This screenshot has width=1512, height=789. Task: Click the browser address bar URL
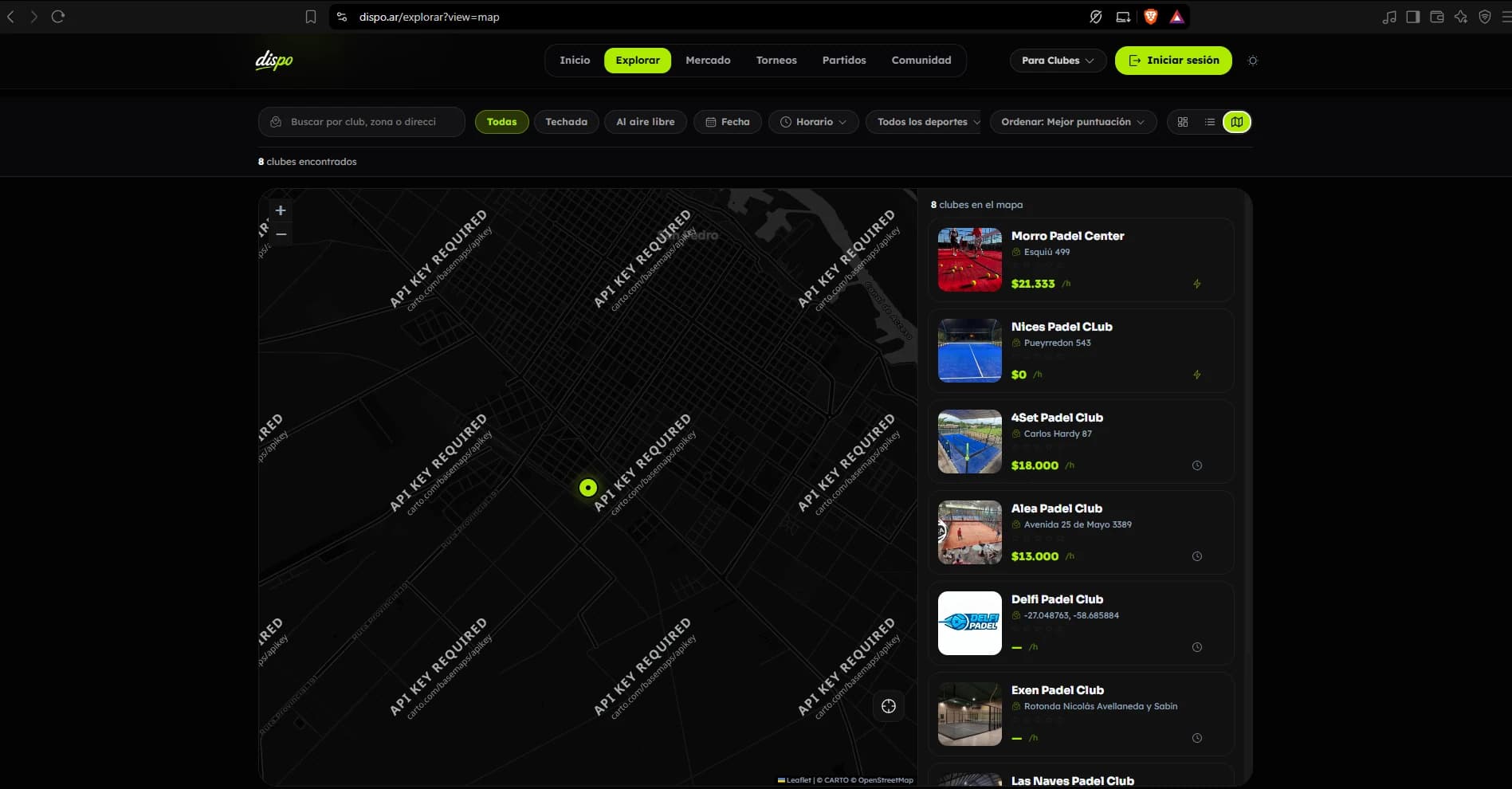click(429, 17)
